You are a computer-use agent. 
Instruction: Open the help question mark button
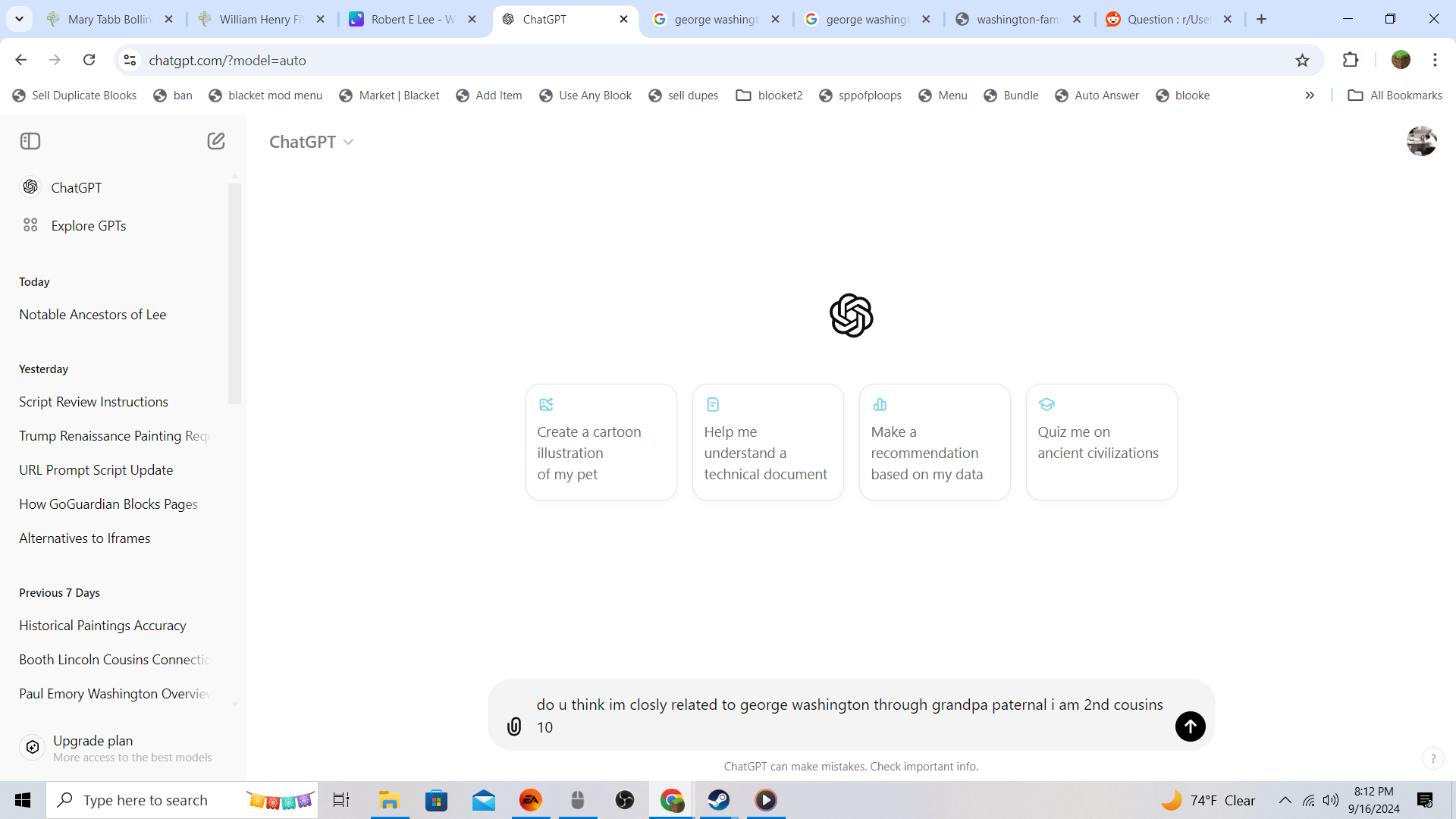(1432, 758)
